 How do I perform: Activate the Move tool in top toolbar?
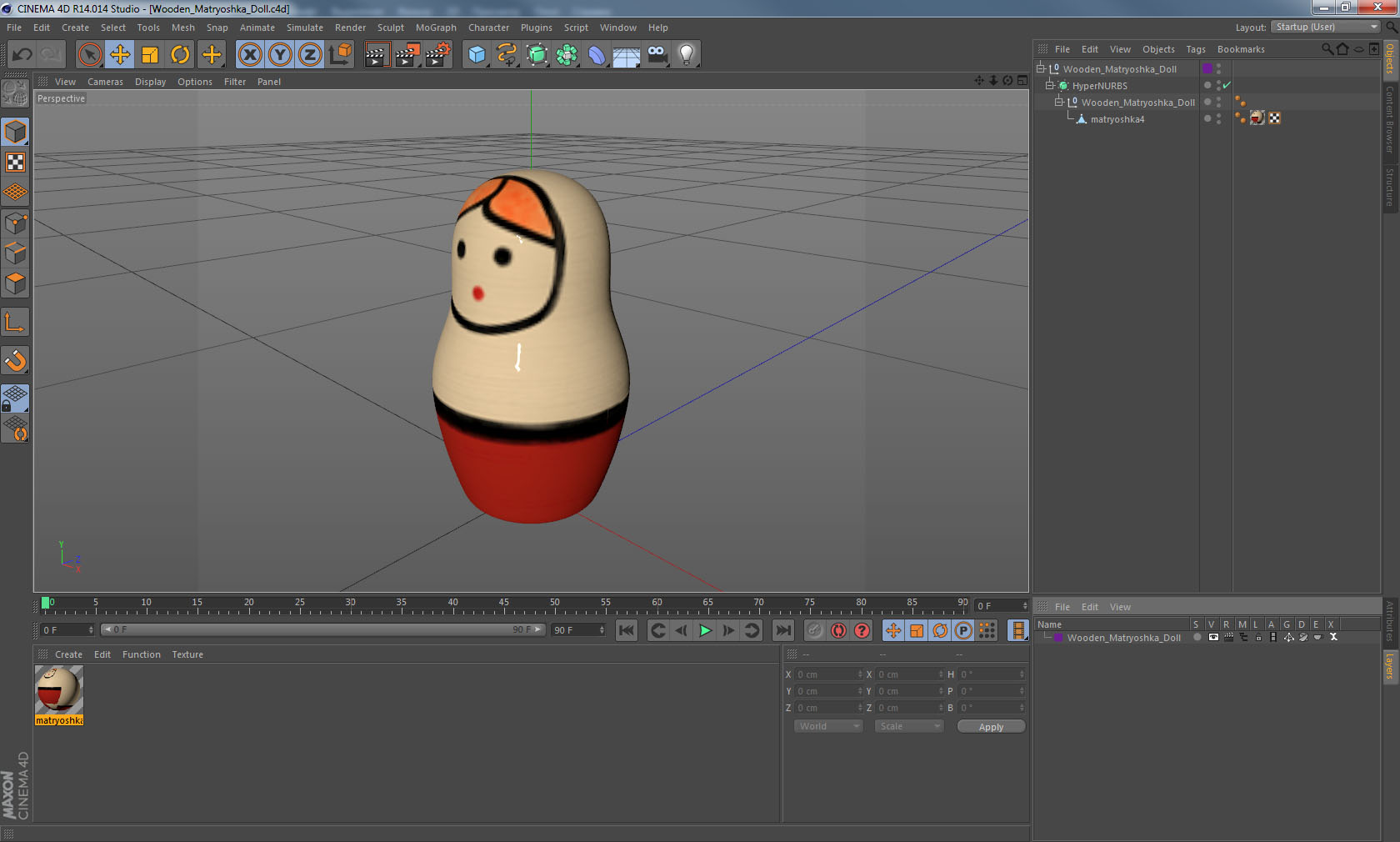coord(120,55)
